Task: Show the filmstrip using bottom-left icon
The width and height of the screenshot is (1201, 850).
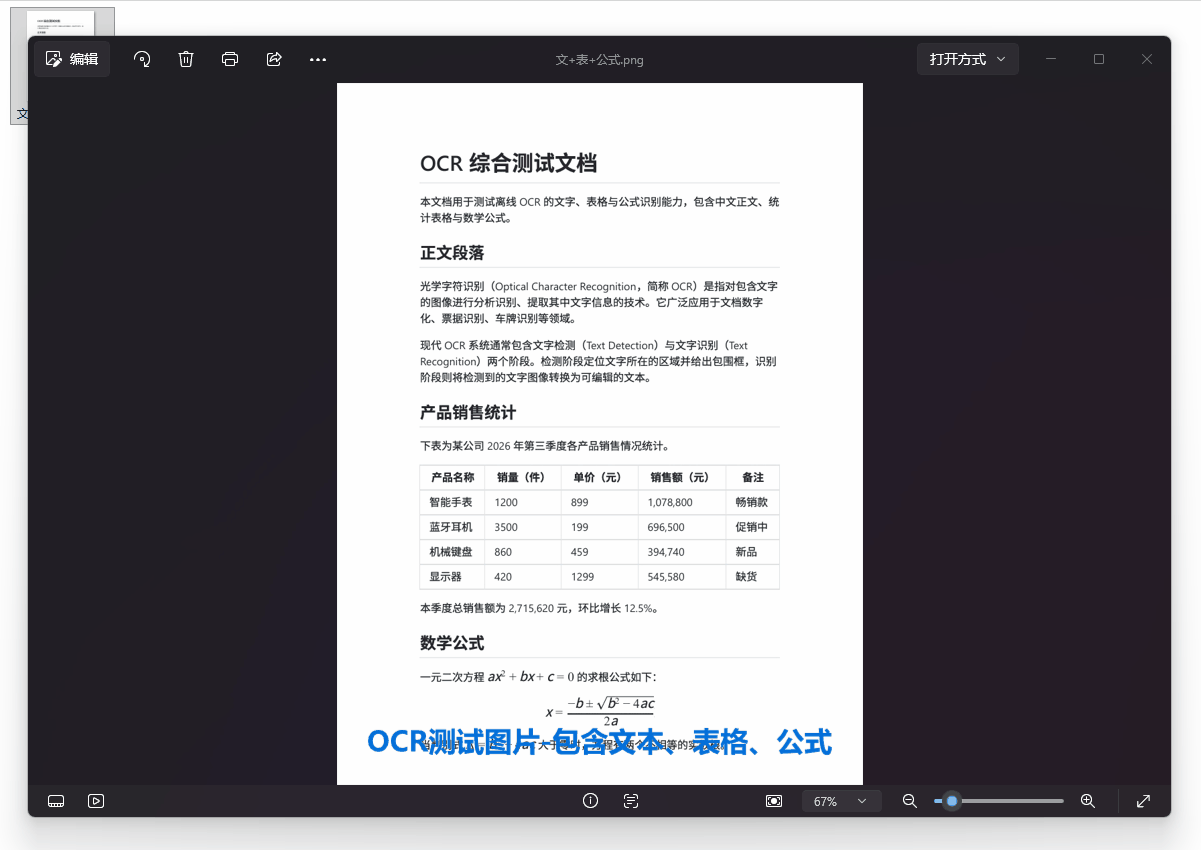Action: (56, 801)
